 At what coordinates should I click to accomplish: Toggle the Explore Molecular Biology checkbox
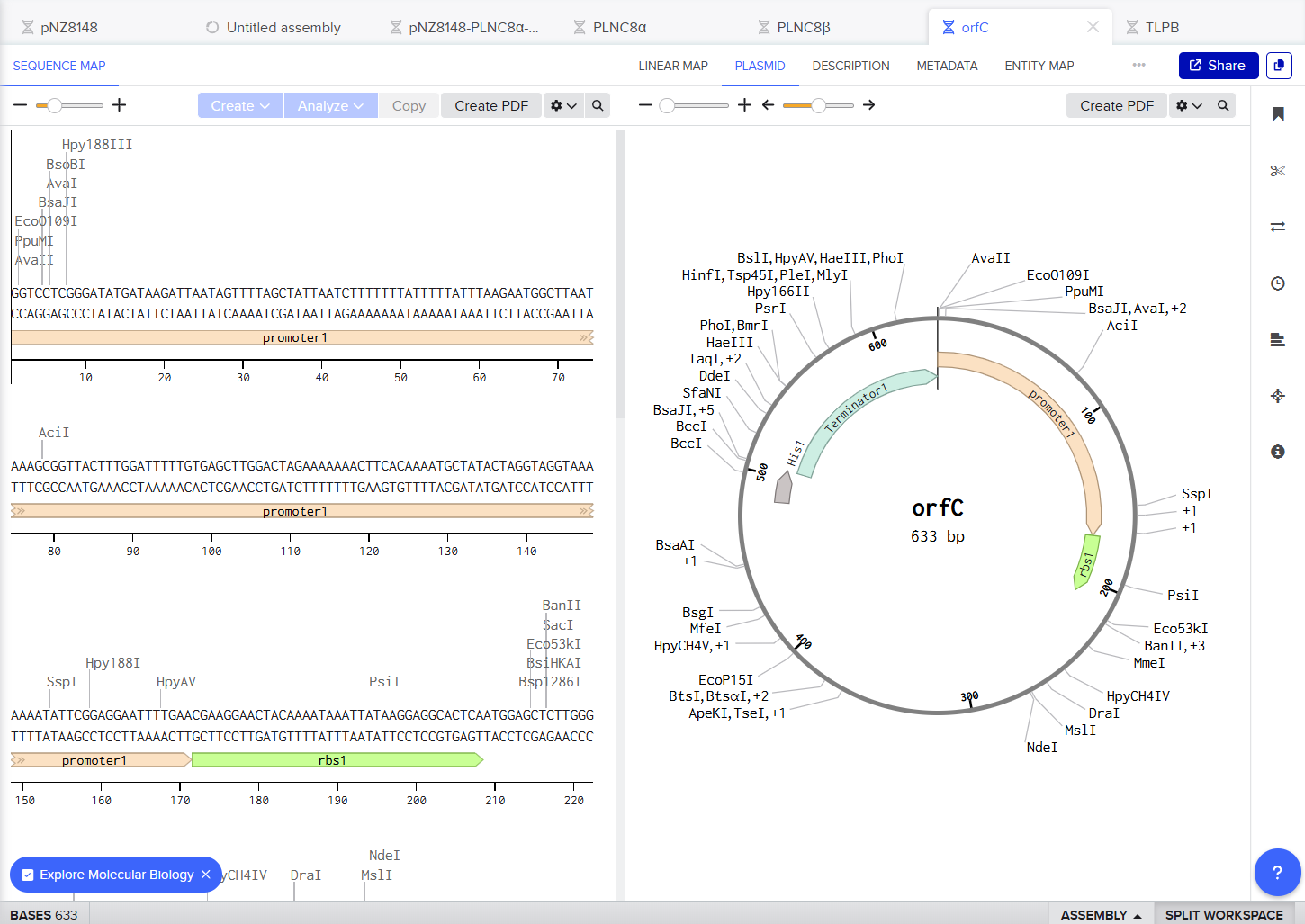click(x=28, y=875)
